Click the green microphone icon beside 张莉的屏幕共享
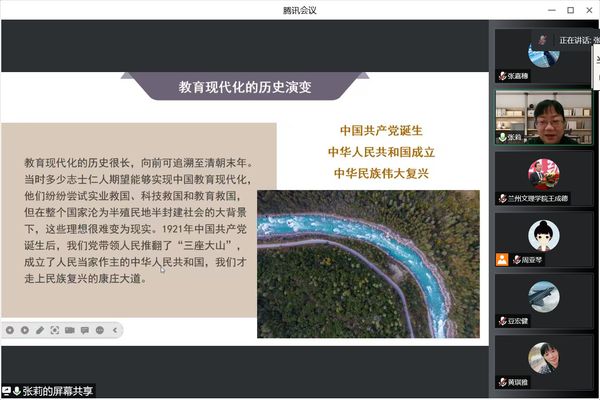Screen dimensions: 600x400 coord(17,391)
